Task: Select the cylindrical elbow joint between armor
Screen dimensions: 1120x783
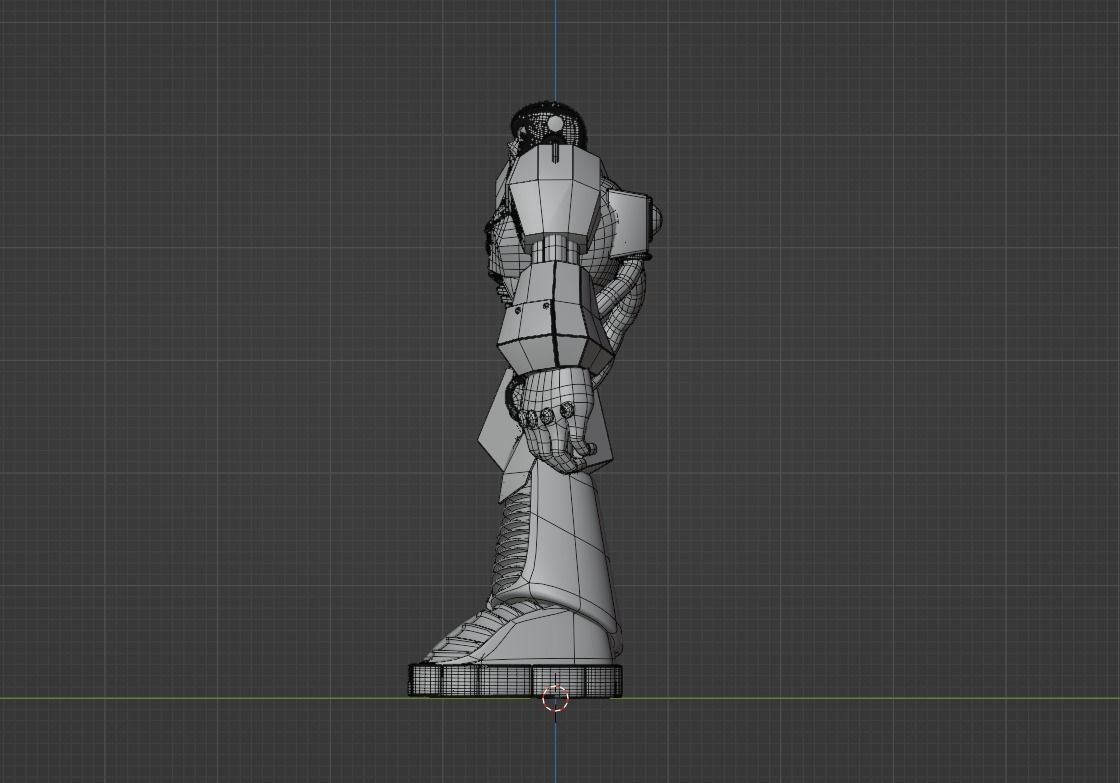Action: coord(558,249)
